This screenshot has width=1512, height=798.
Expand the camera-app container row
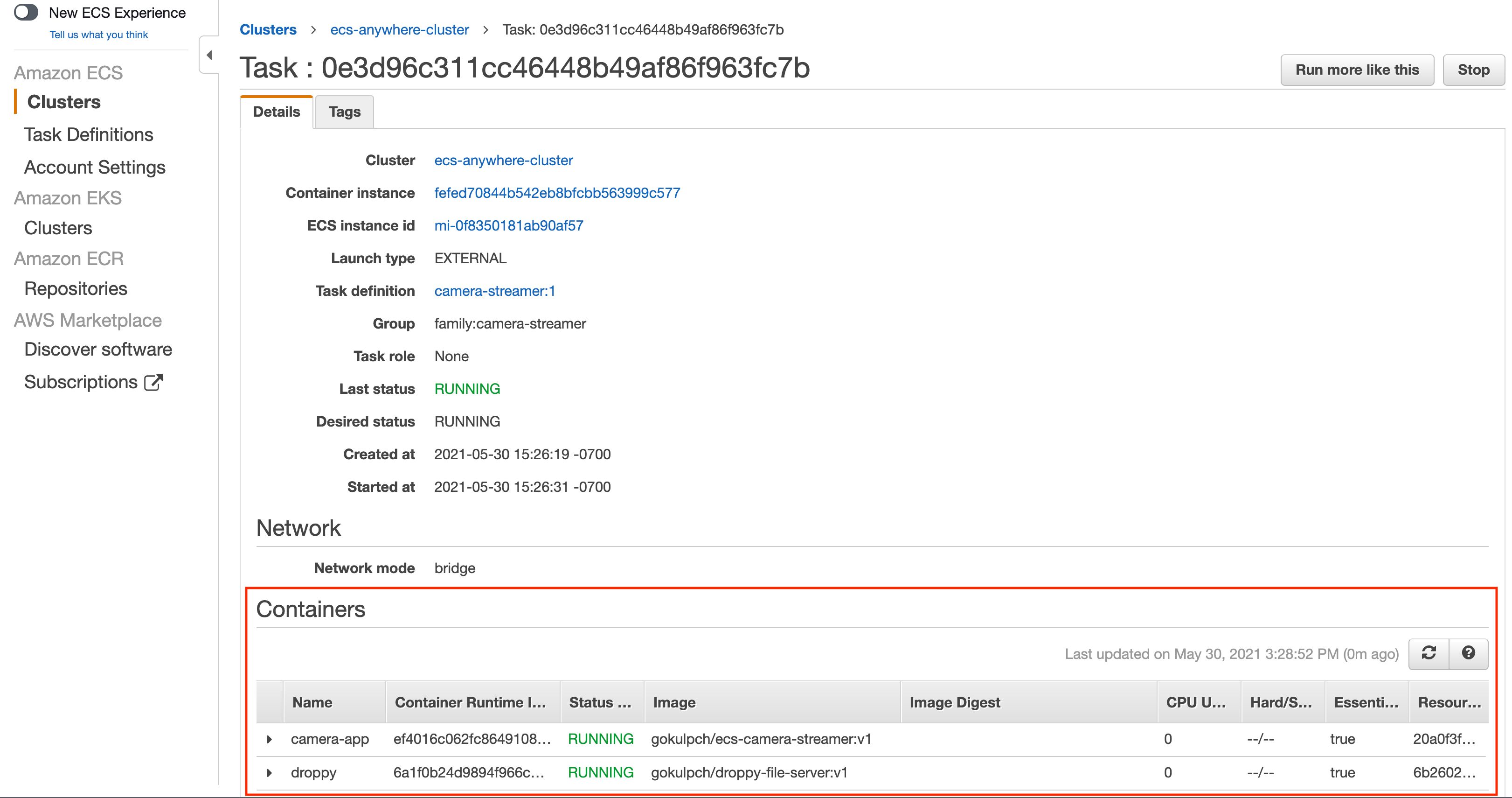[270, 739]
